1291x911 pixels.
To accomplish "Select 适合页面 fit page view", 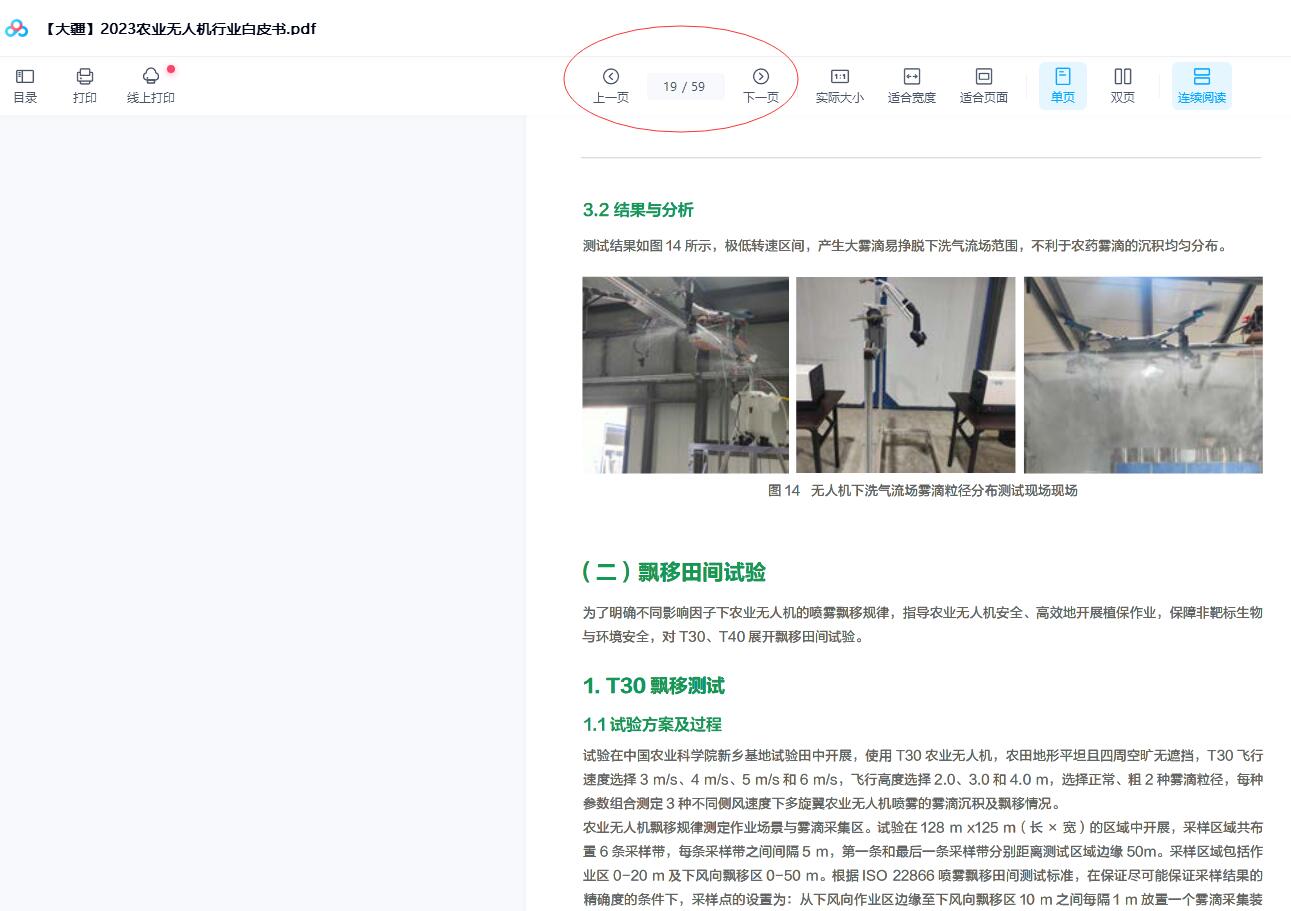I will click(983, 86).
